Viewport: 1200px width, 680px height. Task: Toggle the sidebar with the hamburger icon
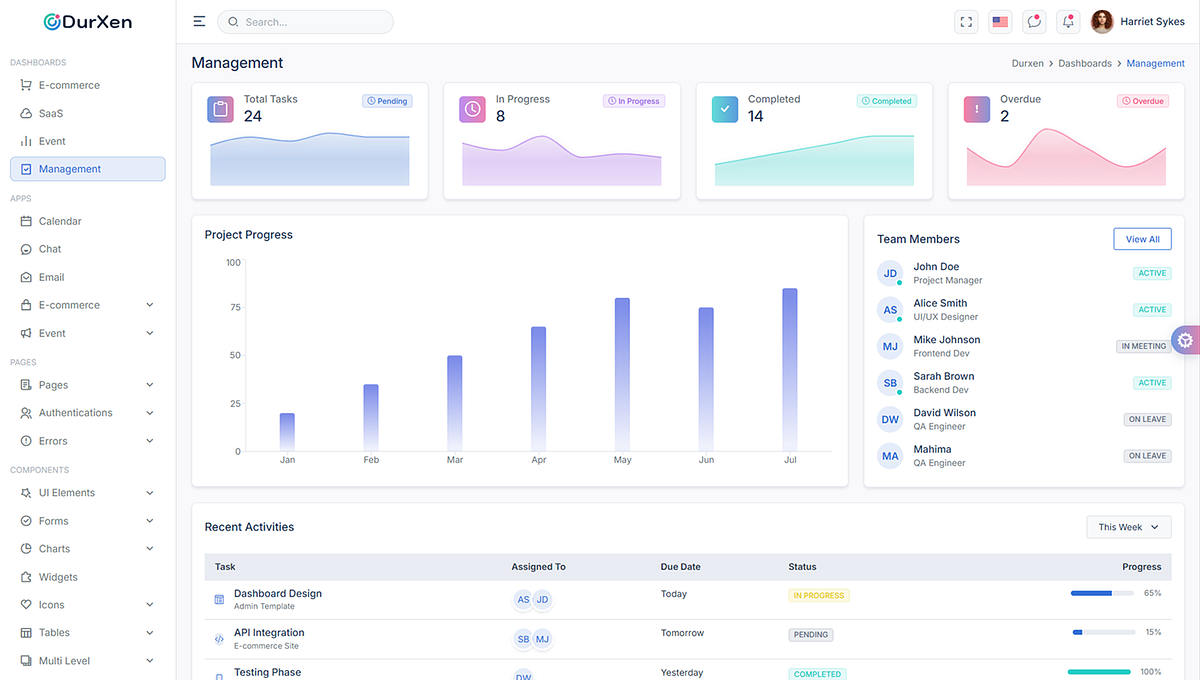pos(199,20)
